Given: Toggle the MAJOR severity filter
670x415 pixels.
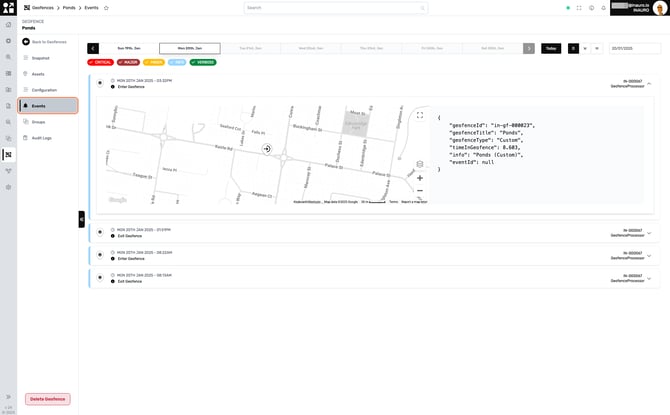Looking at the screenshot, I should coord(128,62).
